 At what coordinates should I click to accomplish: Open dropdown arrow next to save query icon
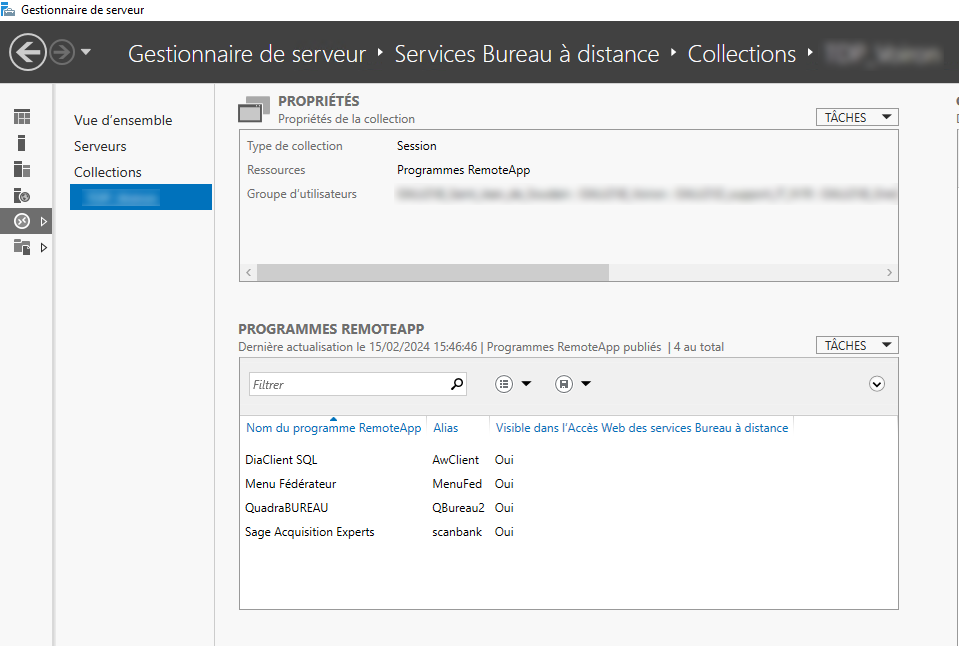pos(586,384)
